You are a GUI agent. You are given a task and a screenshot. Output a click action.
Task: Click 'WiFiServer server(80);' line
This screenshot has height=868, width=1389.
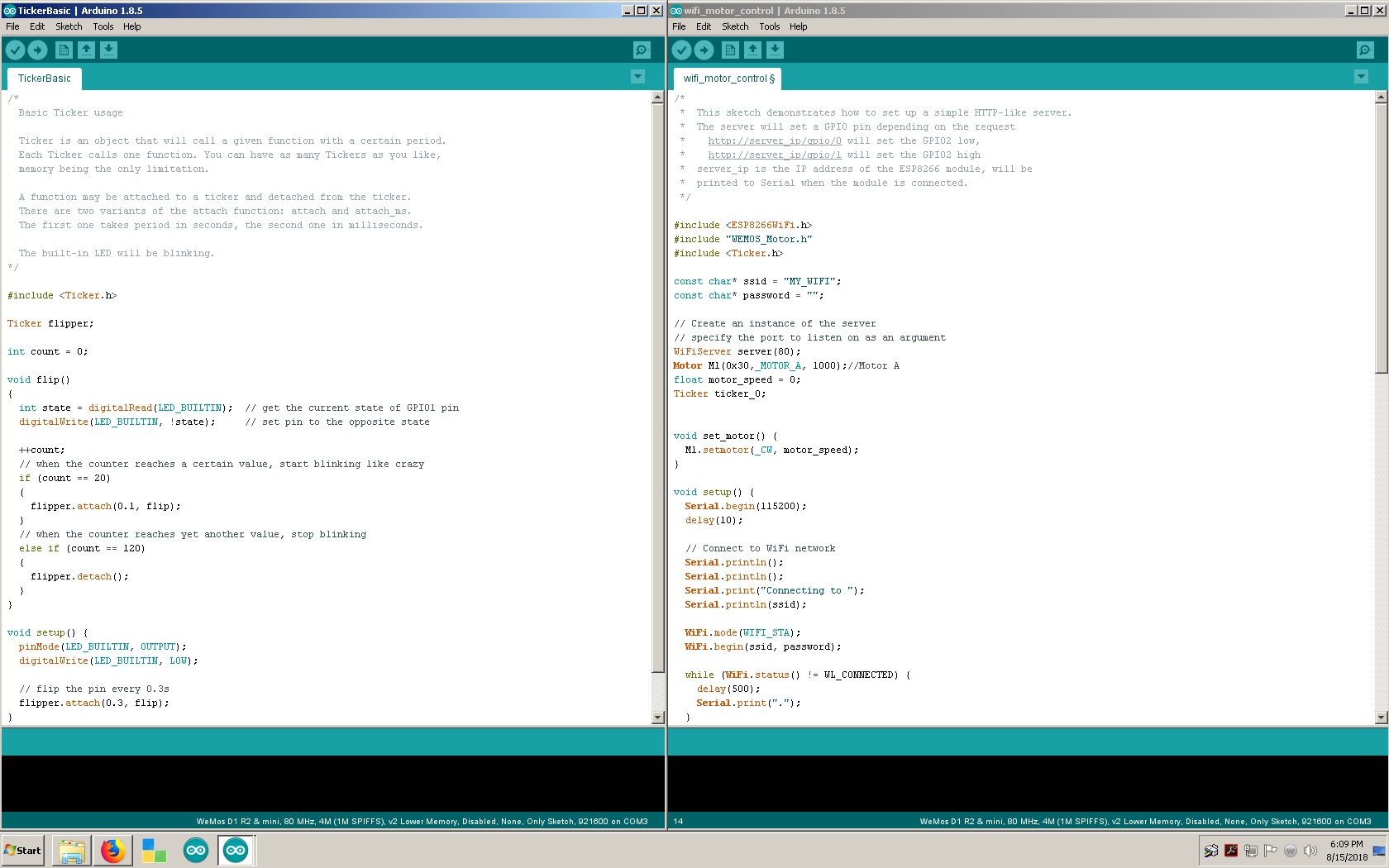pos(737,351)
